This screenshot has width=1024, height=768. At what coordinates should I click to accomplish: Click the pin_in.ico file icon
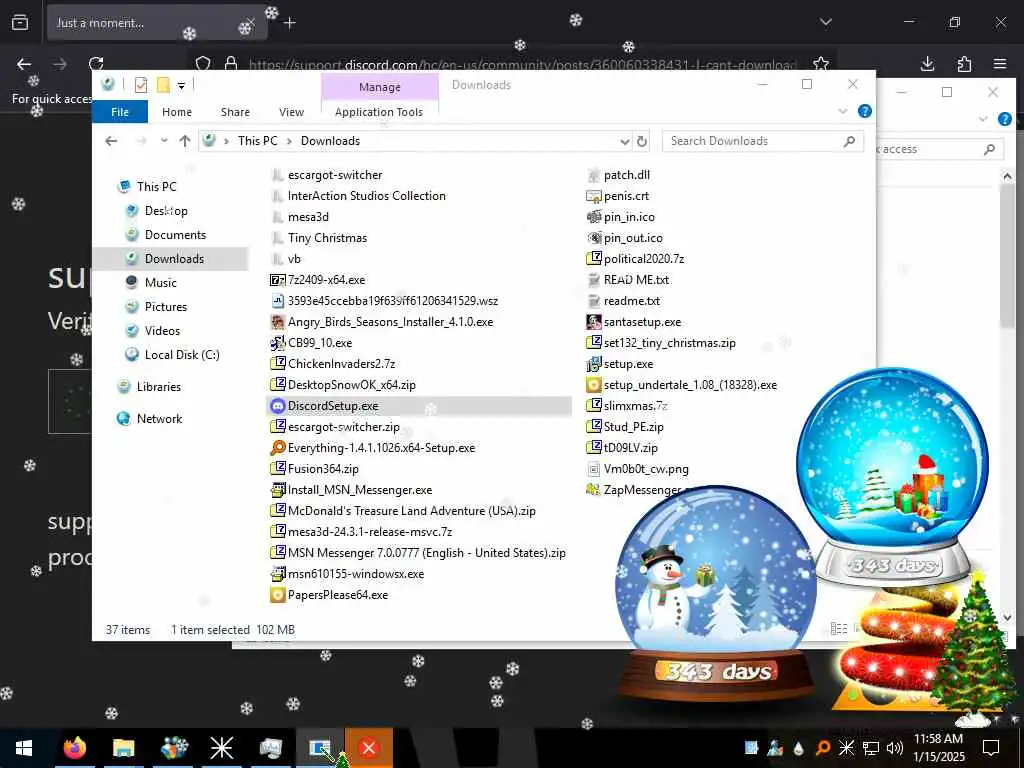[594, 216]
